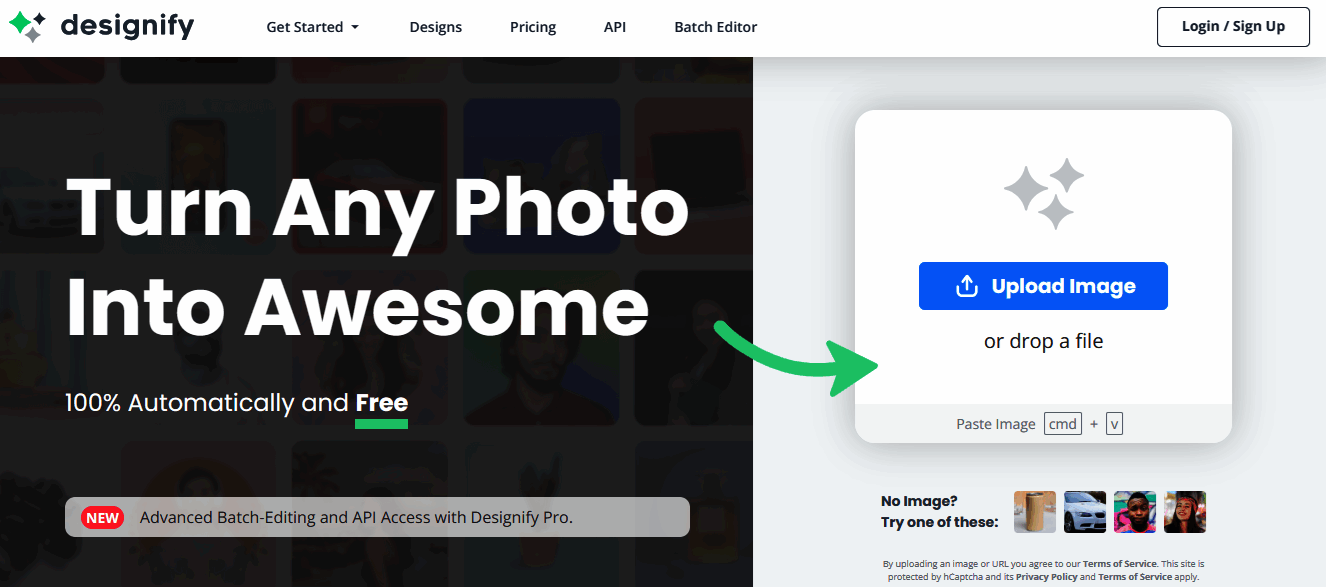1326x587 pixels.
Task: Select the cardboard can sample image
Action: click(x=1035, y=511)
